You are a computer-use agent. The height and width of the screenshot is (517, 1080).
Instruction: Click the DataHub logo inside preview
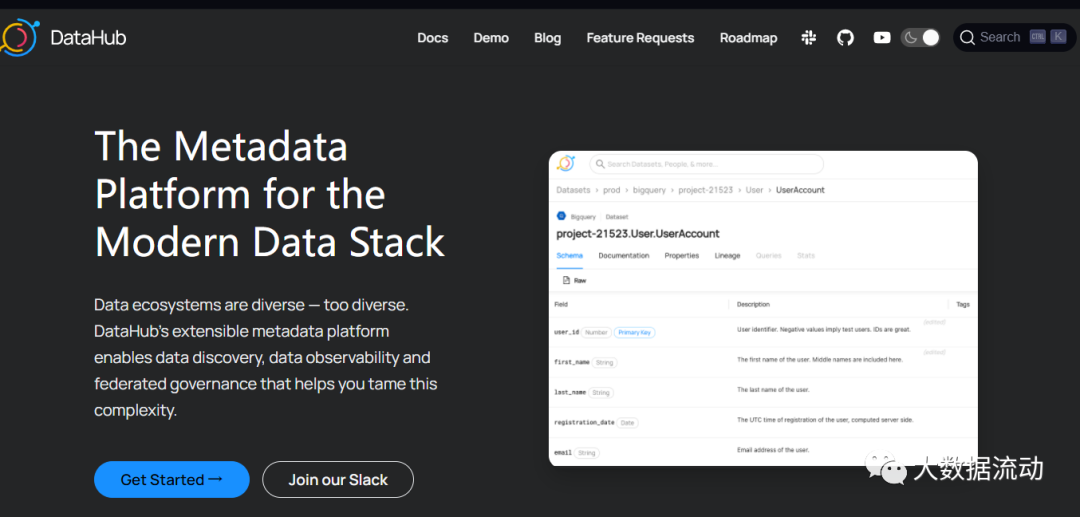(565, 164)
